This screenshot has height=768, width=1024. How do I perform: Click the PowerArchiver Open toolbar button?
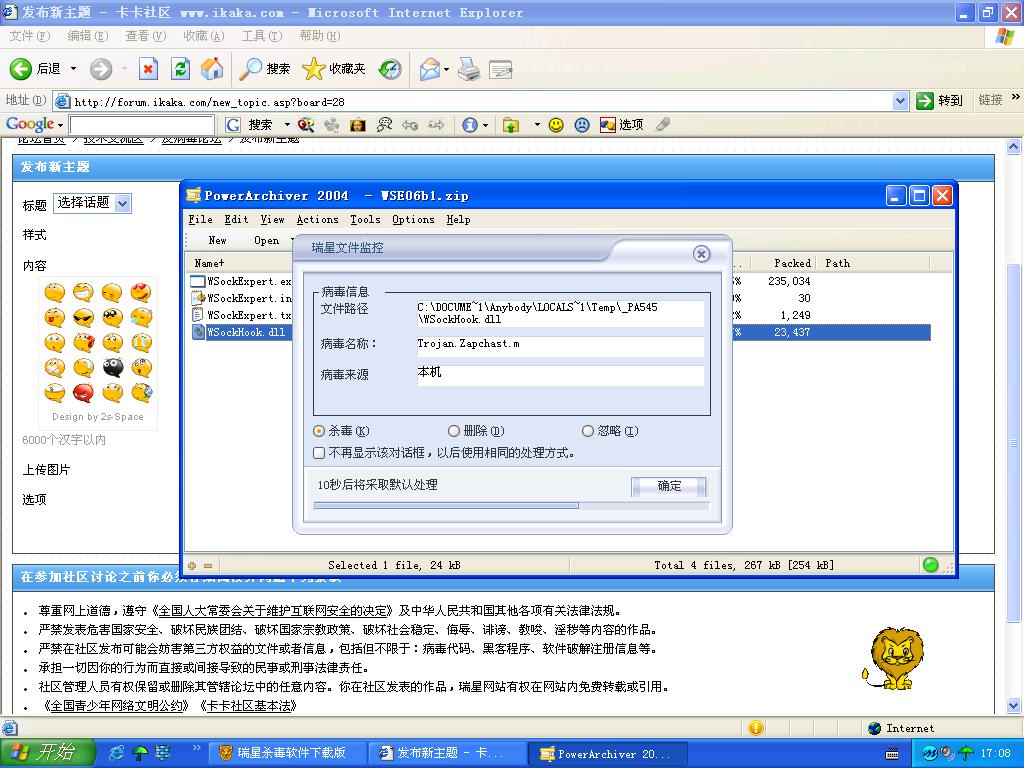(266, 240)
